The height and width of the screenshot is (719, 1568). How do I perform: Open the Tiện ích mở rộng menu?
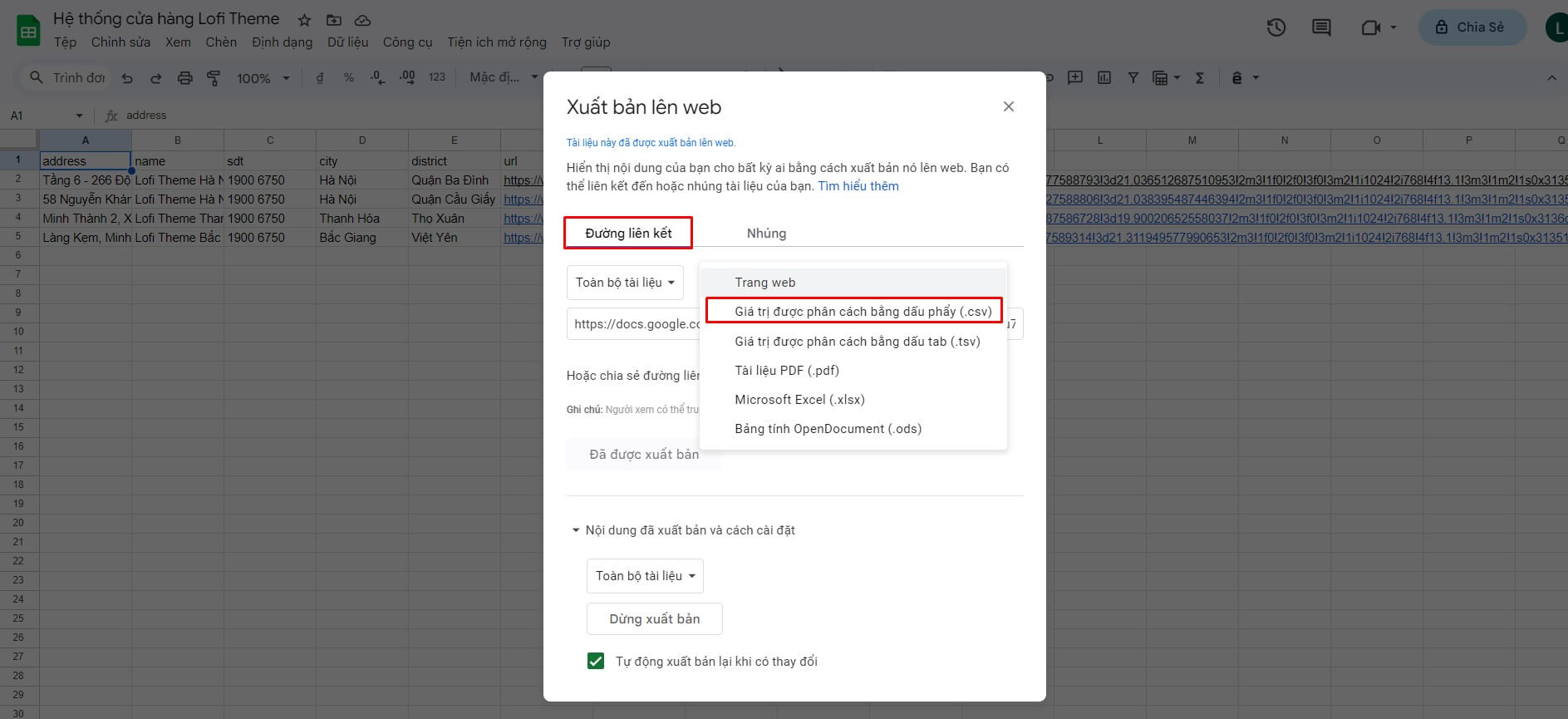coord(497,42)
